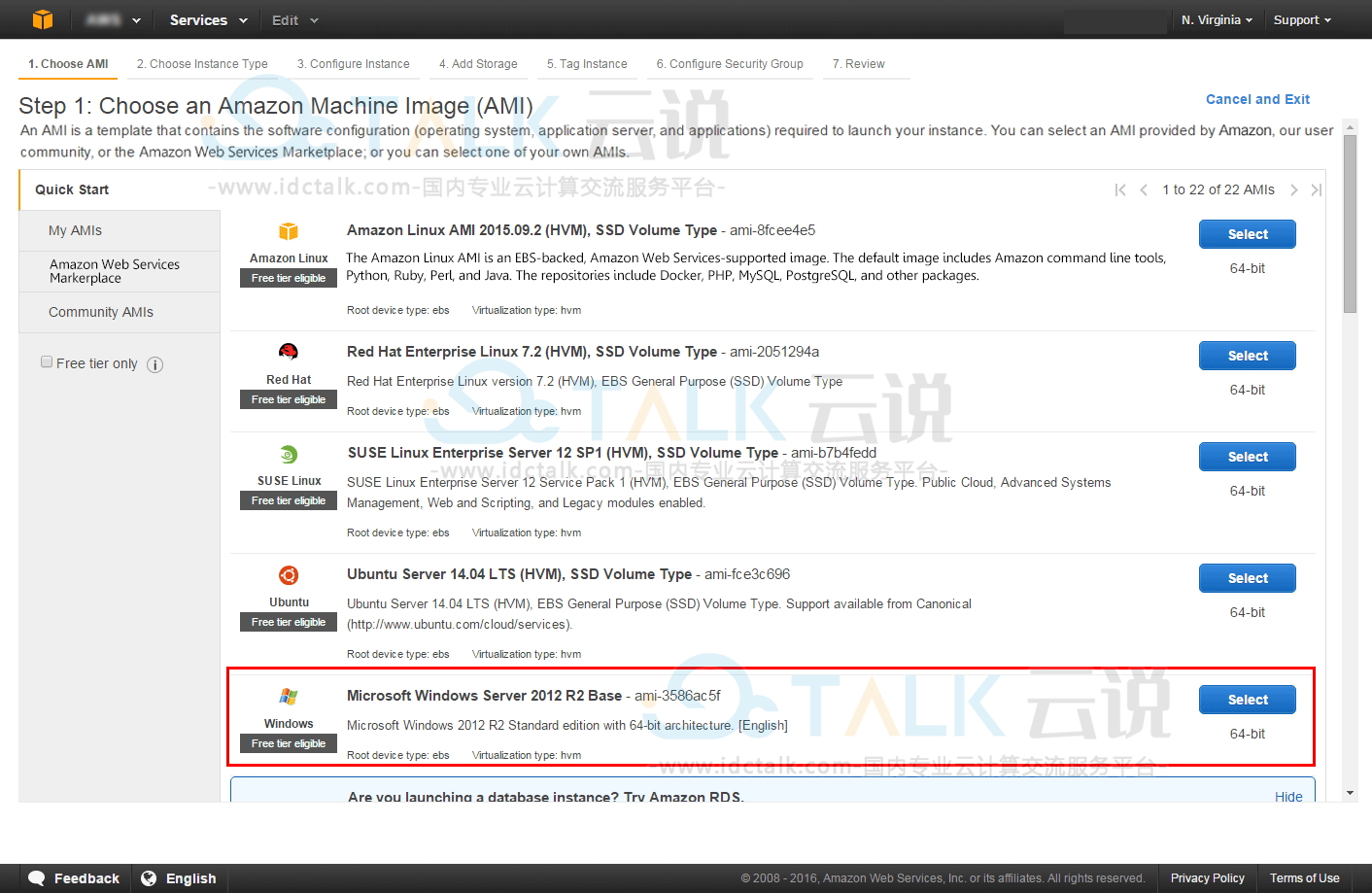
Task: Click the Ubuntu logo icon
Action: [289, 575]
